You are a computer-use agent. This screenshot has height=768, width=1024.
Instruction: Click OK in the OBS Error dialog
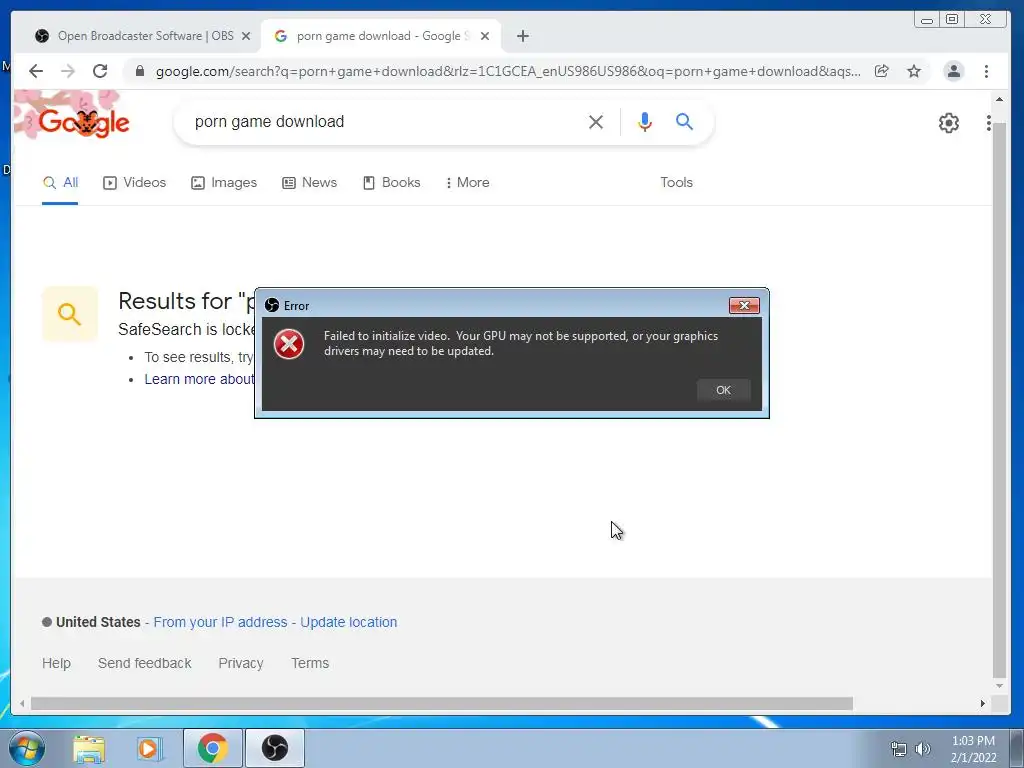tap(723, 390)
